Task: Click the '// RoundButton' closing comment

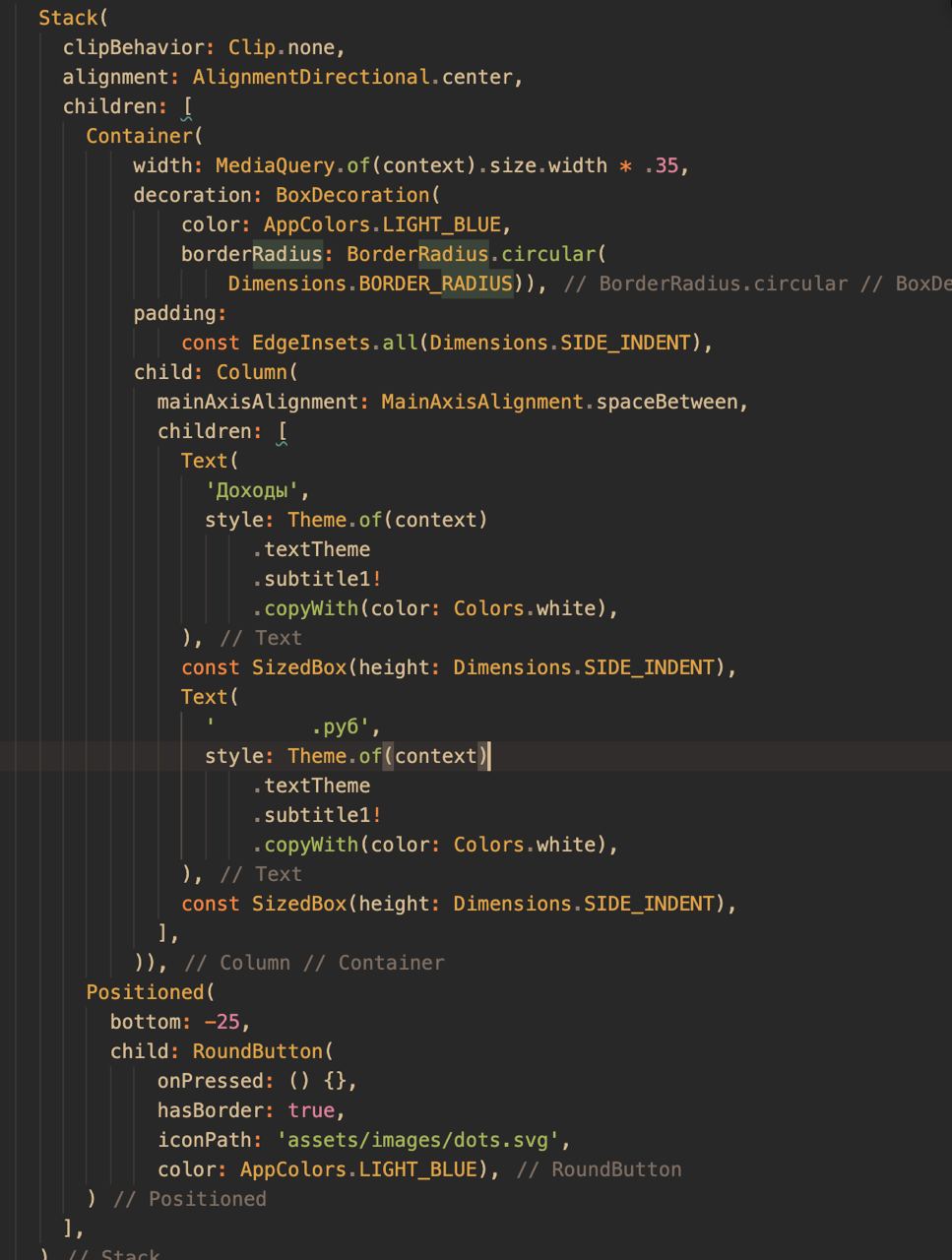Action: 600,1169
